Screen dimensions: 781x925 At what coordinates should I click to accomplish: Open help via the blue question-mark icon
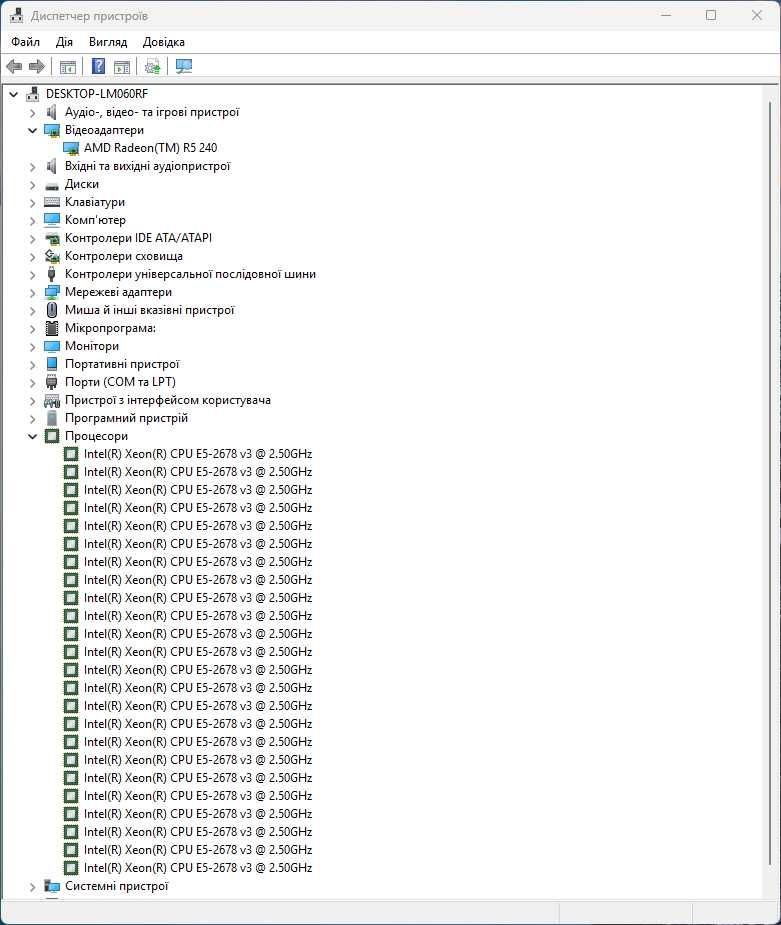[99, 66]
